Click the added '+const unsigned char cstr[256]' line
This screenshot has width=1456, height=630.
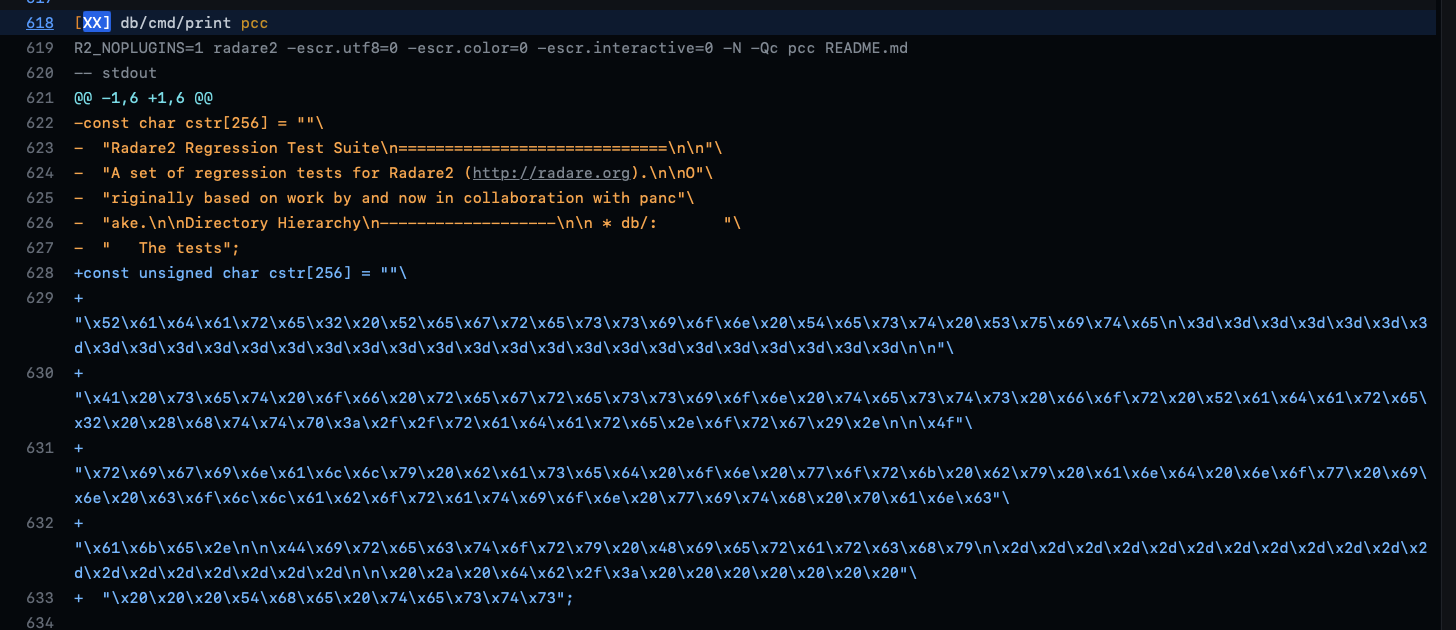pyautogui.click(x=241, y=273)
